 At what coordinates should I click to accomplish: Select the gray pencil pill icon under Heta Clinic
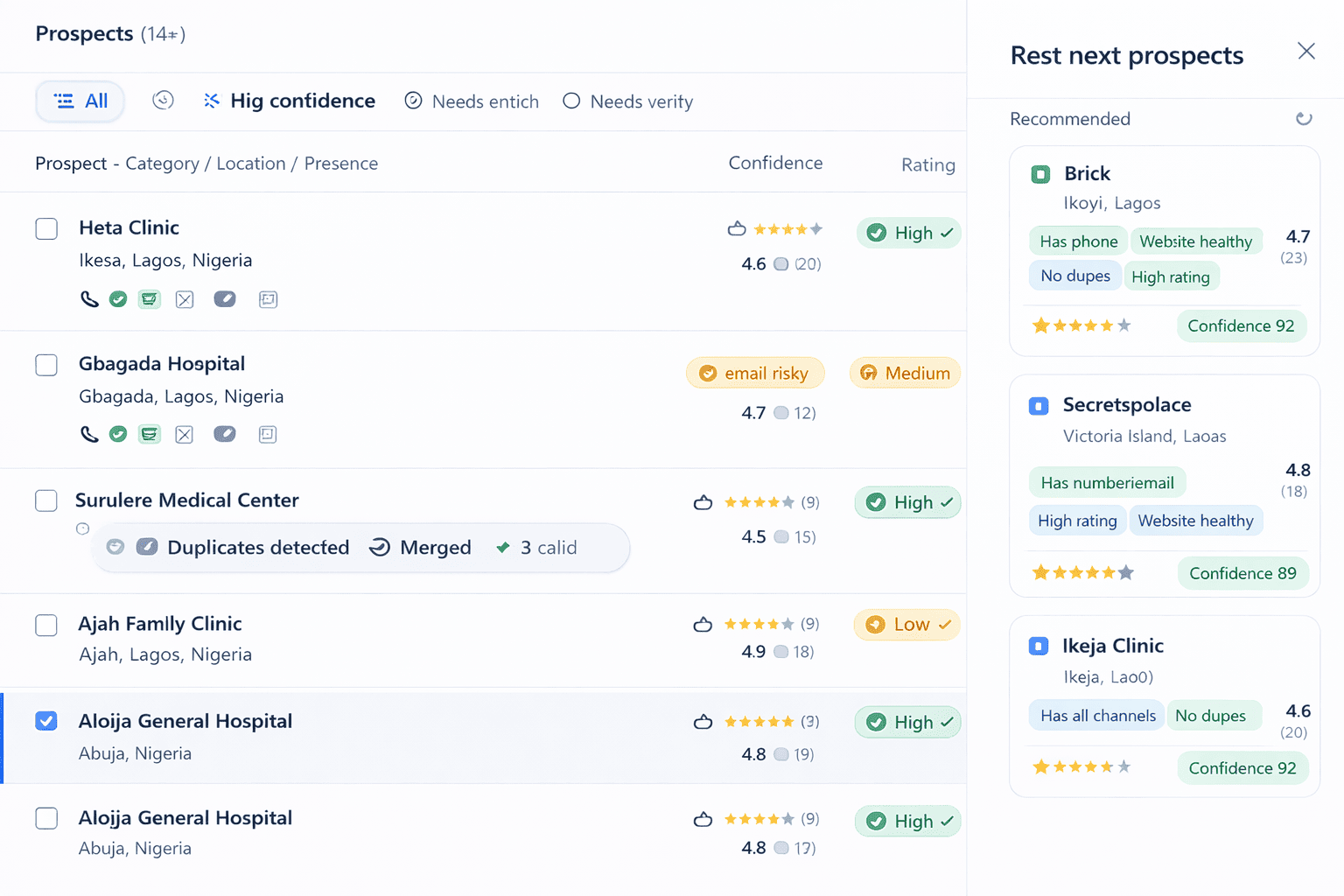[225, 298]
